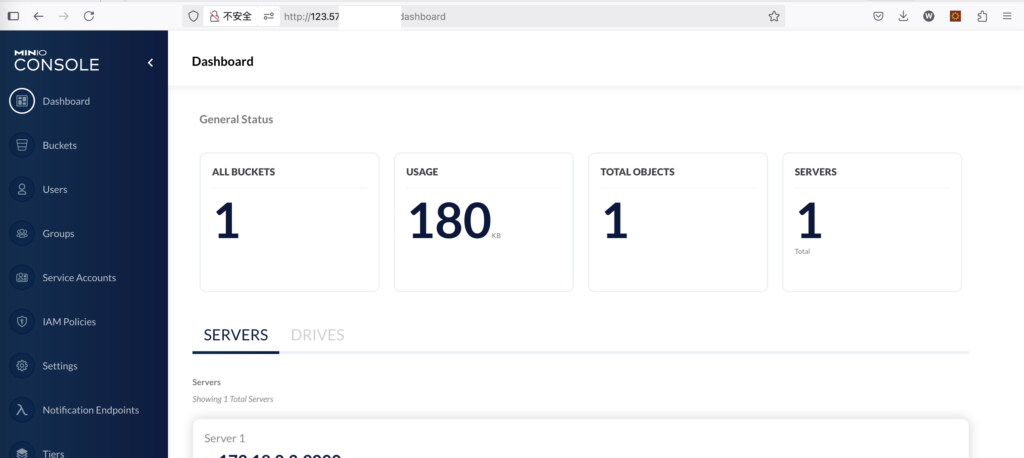Click the TOTAL OBJECTS card
This screenshot has width=1024, height=458.
point(678,222)
